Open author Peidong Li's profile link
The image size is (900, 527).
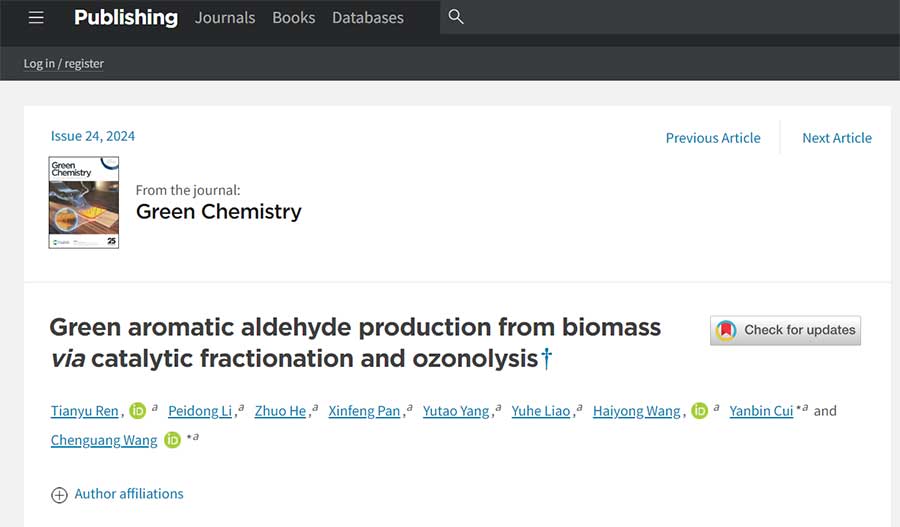(200, 411)
